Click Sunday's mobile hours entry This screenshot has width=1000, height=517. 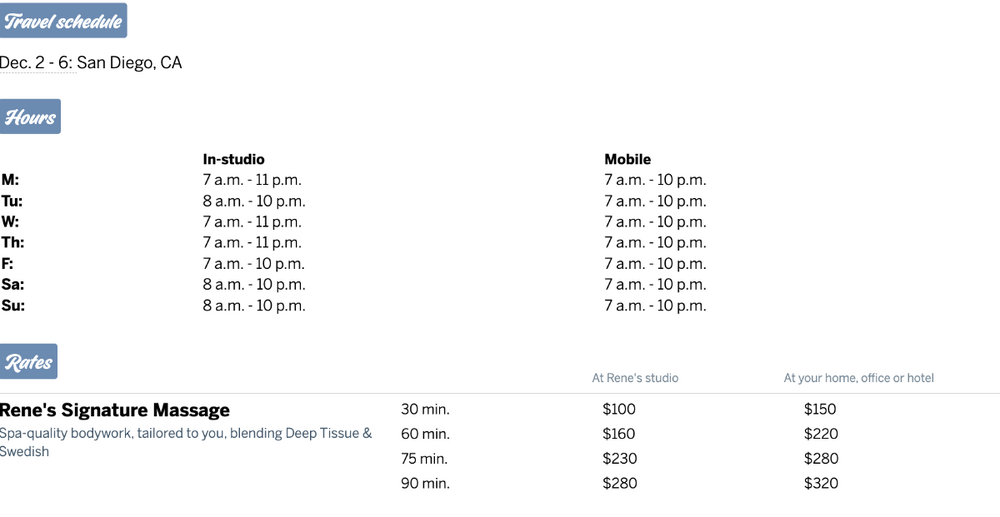click(655, 306)
